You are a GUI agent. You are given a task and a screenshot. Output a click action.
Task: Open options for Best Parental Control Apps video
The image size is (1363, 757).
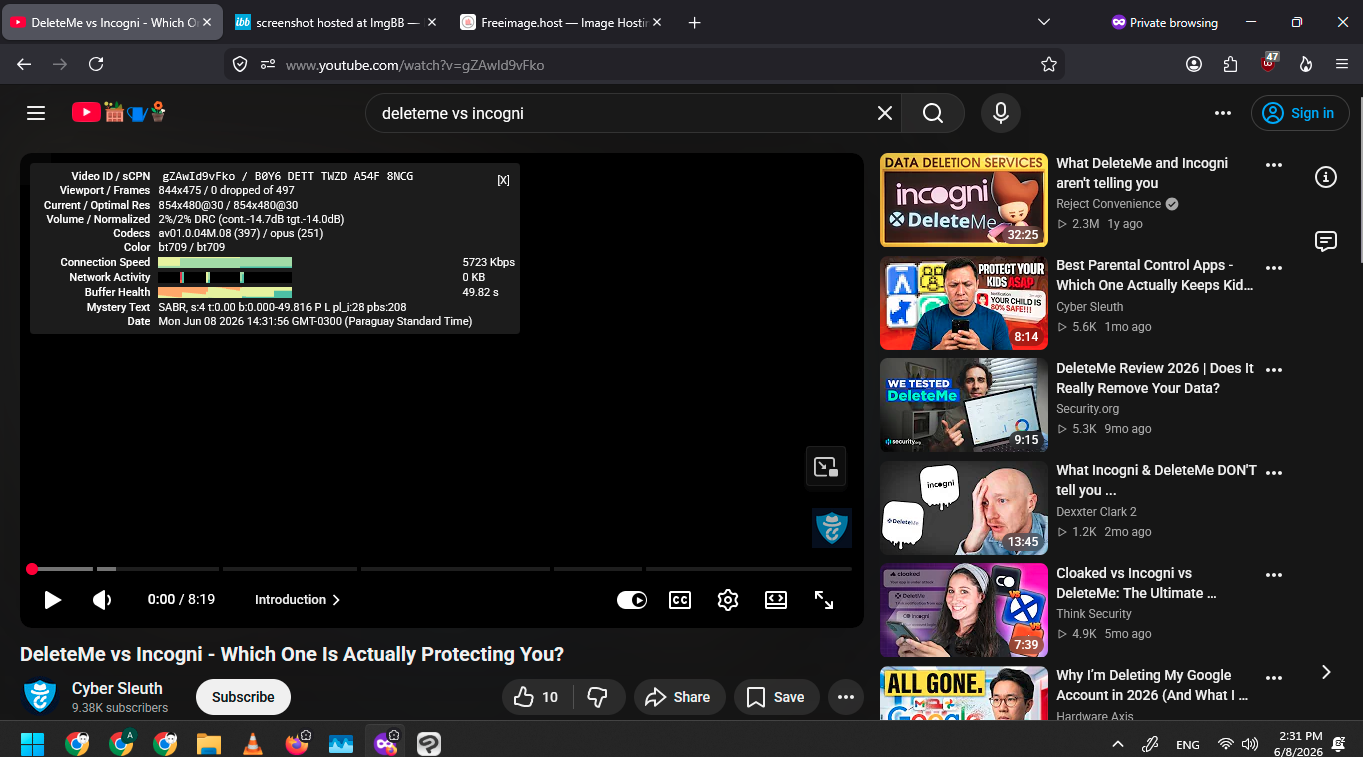coord(1274,268)
